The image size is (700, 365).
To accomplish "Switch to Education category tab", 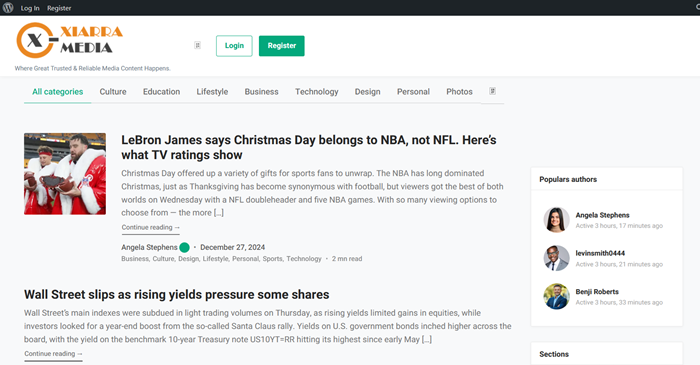I will [162, 91].
